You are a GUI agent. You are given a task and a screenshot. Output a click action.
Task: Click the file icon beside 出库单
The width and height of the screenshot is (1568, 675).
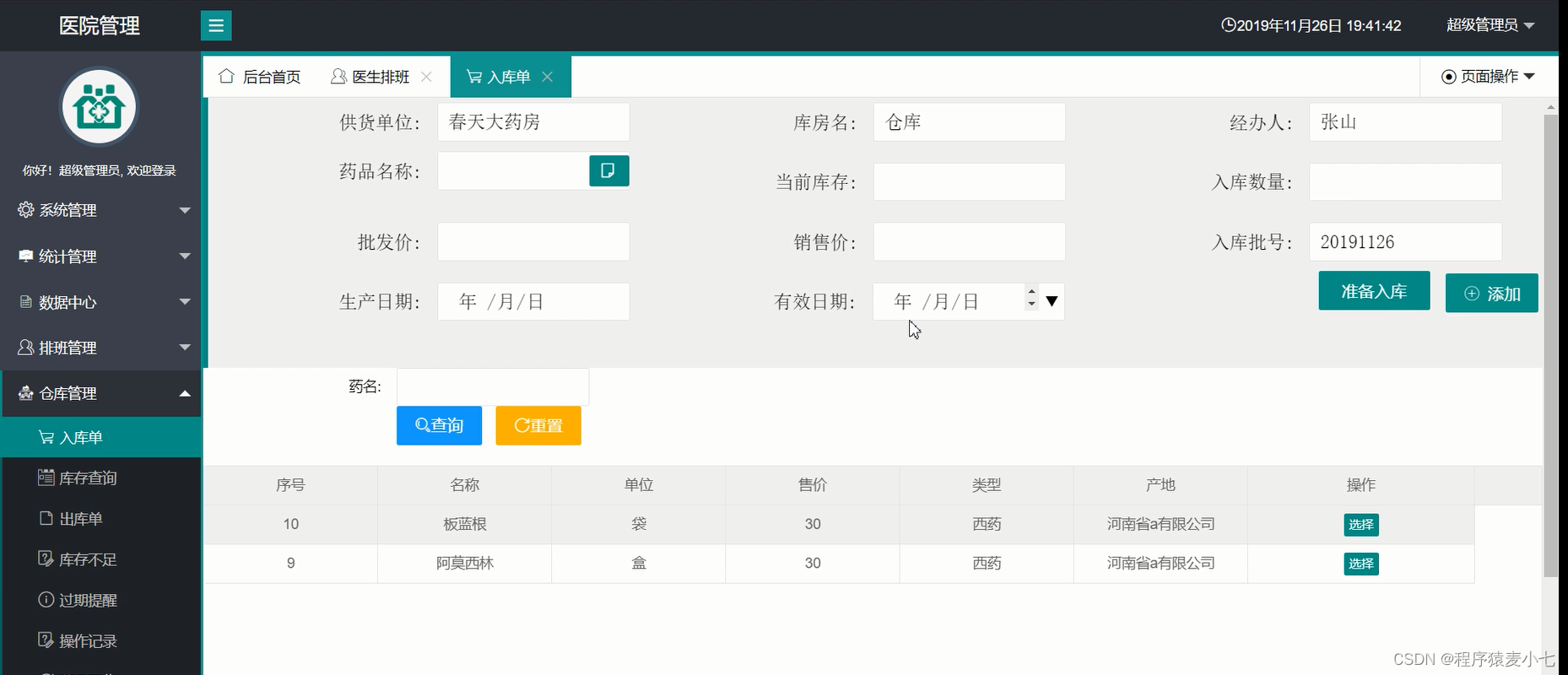click(46, 518)
